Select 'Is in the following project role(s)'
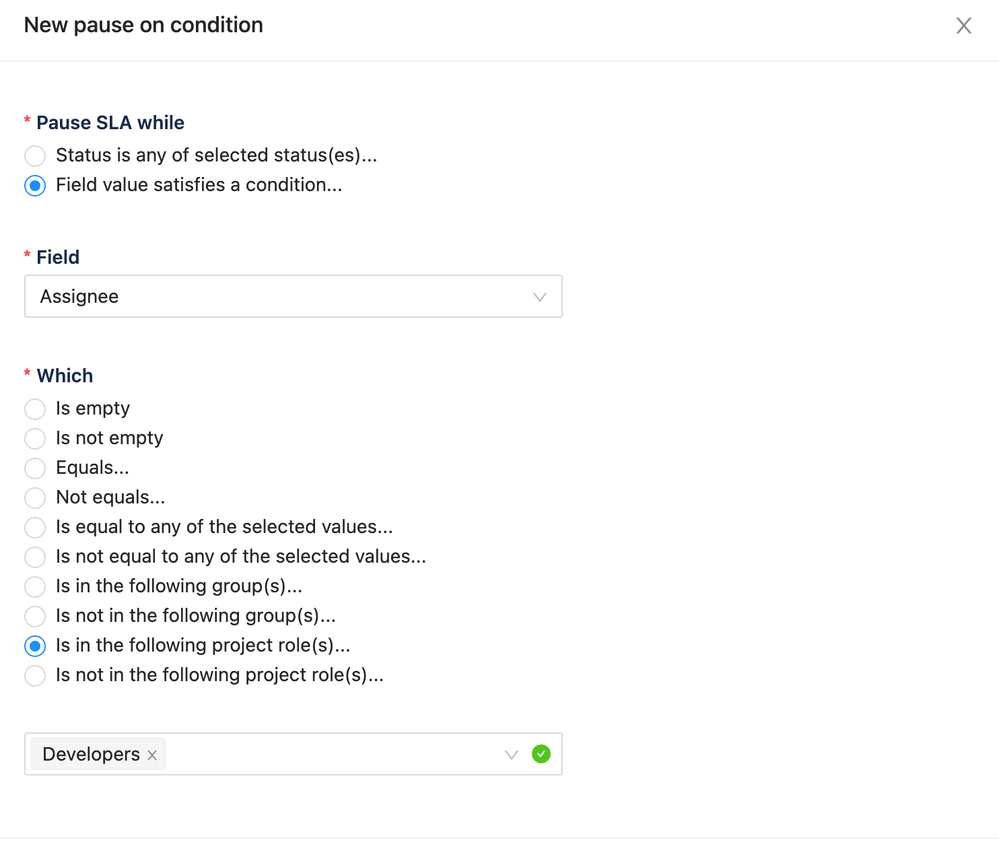Viewport: 999px width, 844px height. point(35,646)
